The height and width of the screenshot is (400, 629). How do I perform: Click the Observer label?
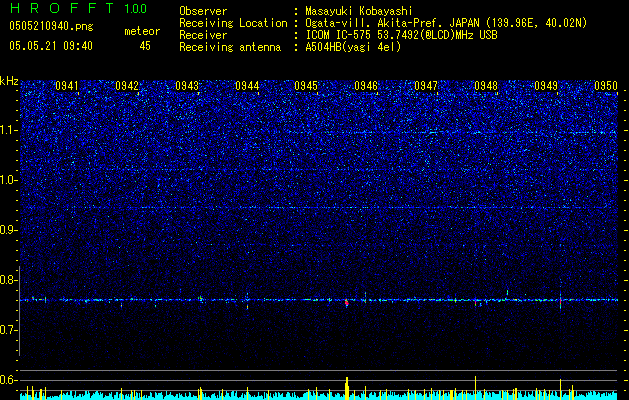click(x=203, y=11)
